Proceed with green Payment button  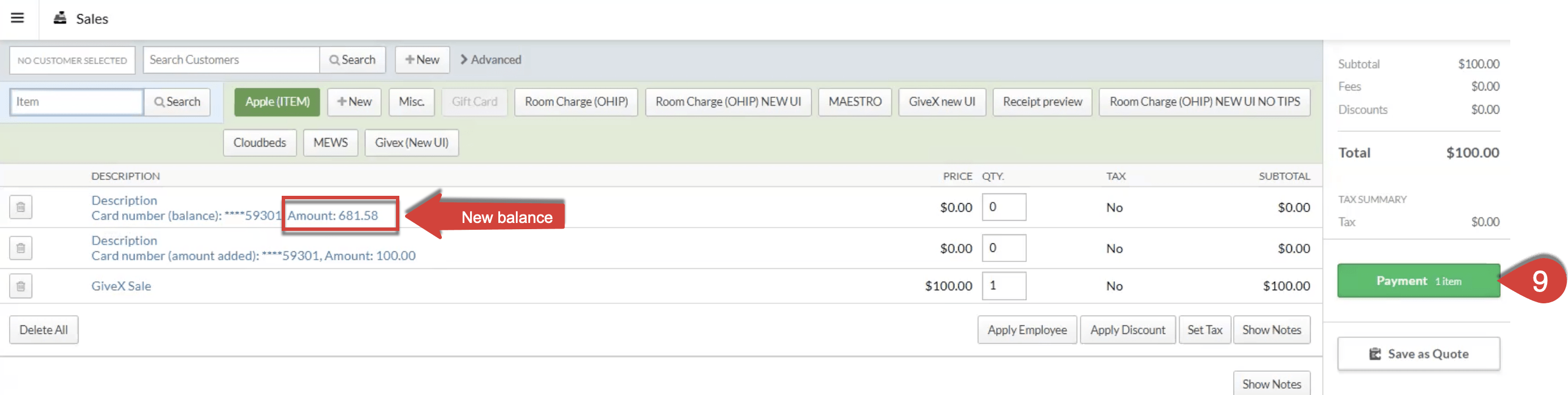(1418, 281)
